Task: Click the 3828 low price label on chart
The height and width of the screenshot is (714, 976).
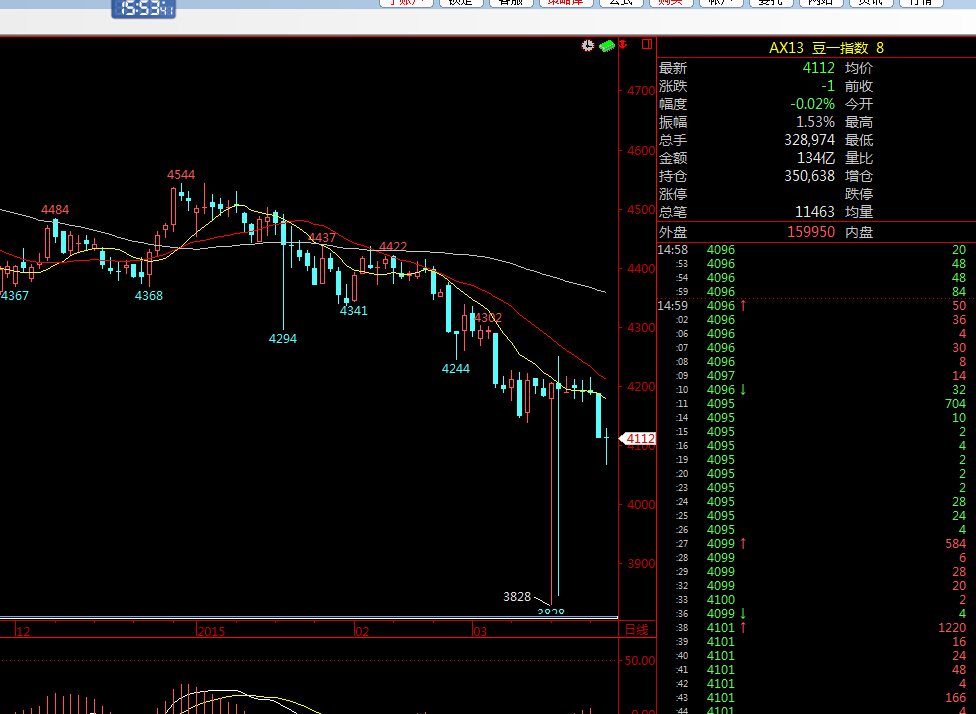Action: click(x=517, y=596)
